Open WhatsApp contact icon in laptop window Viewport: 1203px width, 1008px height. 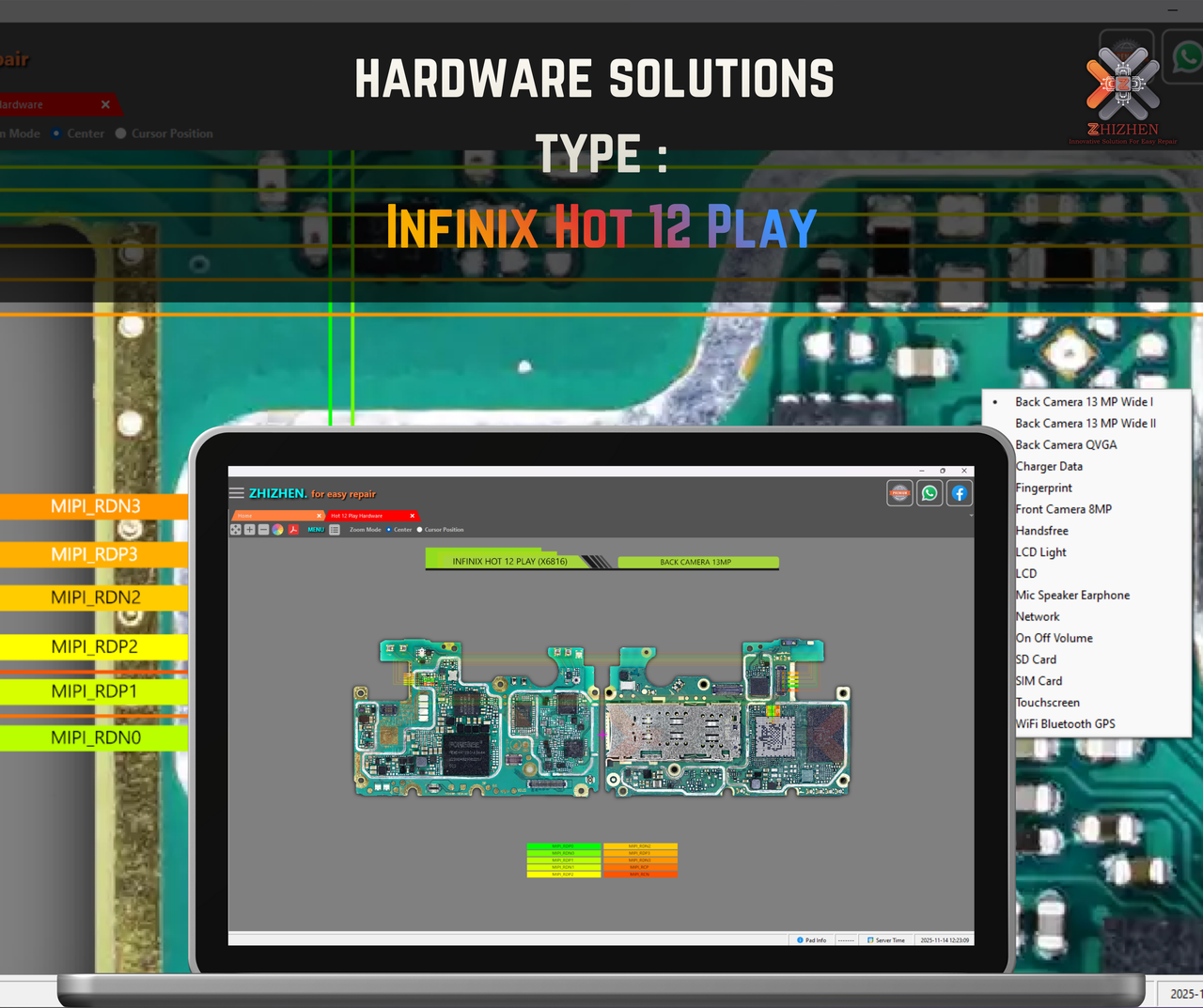click(x=930, y=493)
